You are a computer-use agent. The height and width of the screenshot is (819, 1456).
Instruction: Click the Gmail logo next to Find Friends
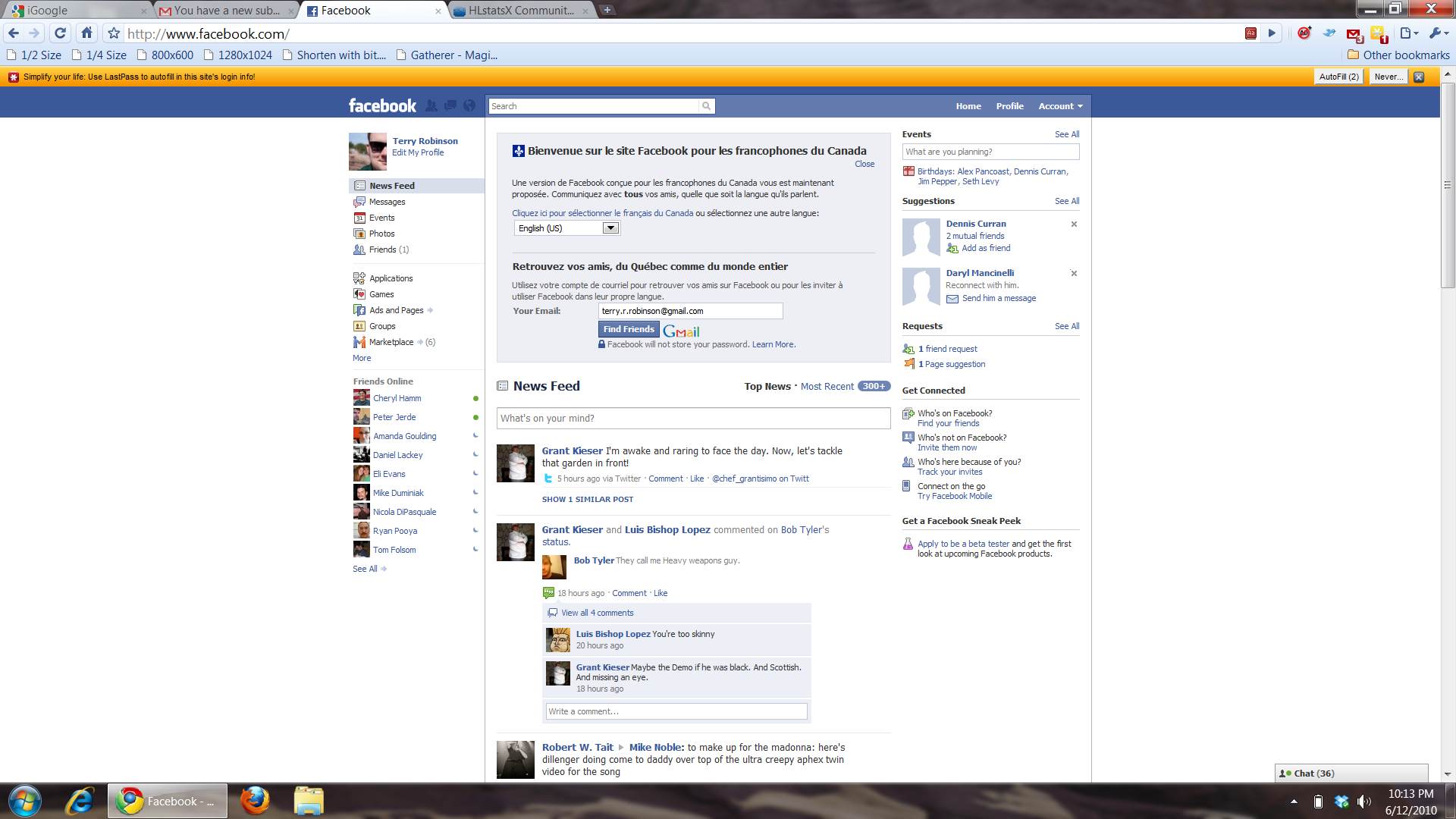[681, 331]
